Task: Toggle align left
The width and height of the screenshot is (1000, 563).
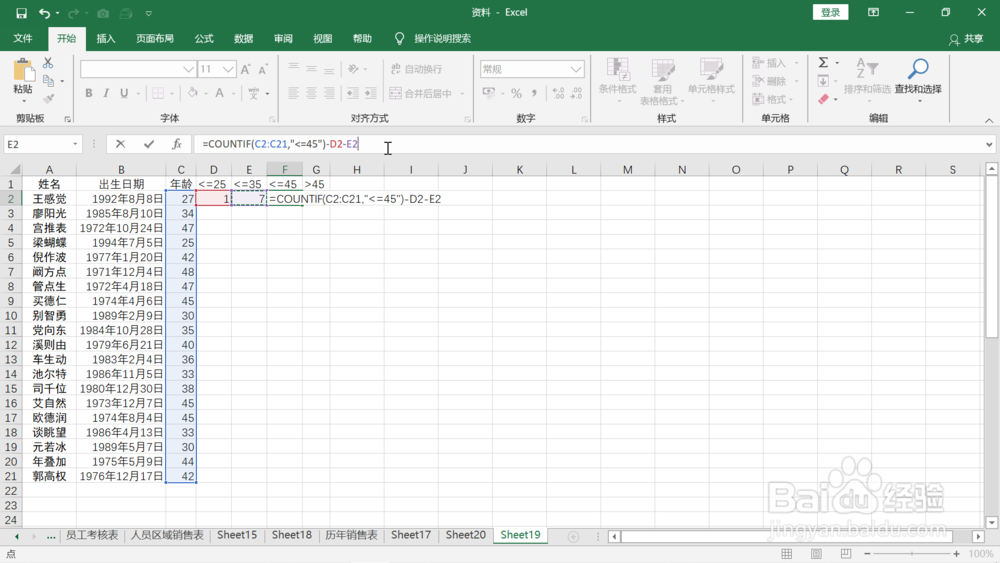Action: pos(293,94)
